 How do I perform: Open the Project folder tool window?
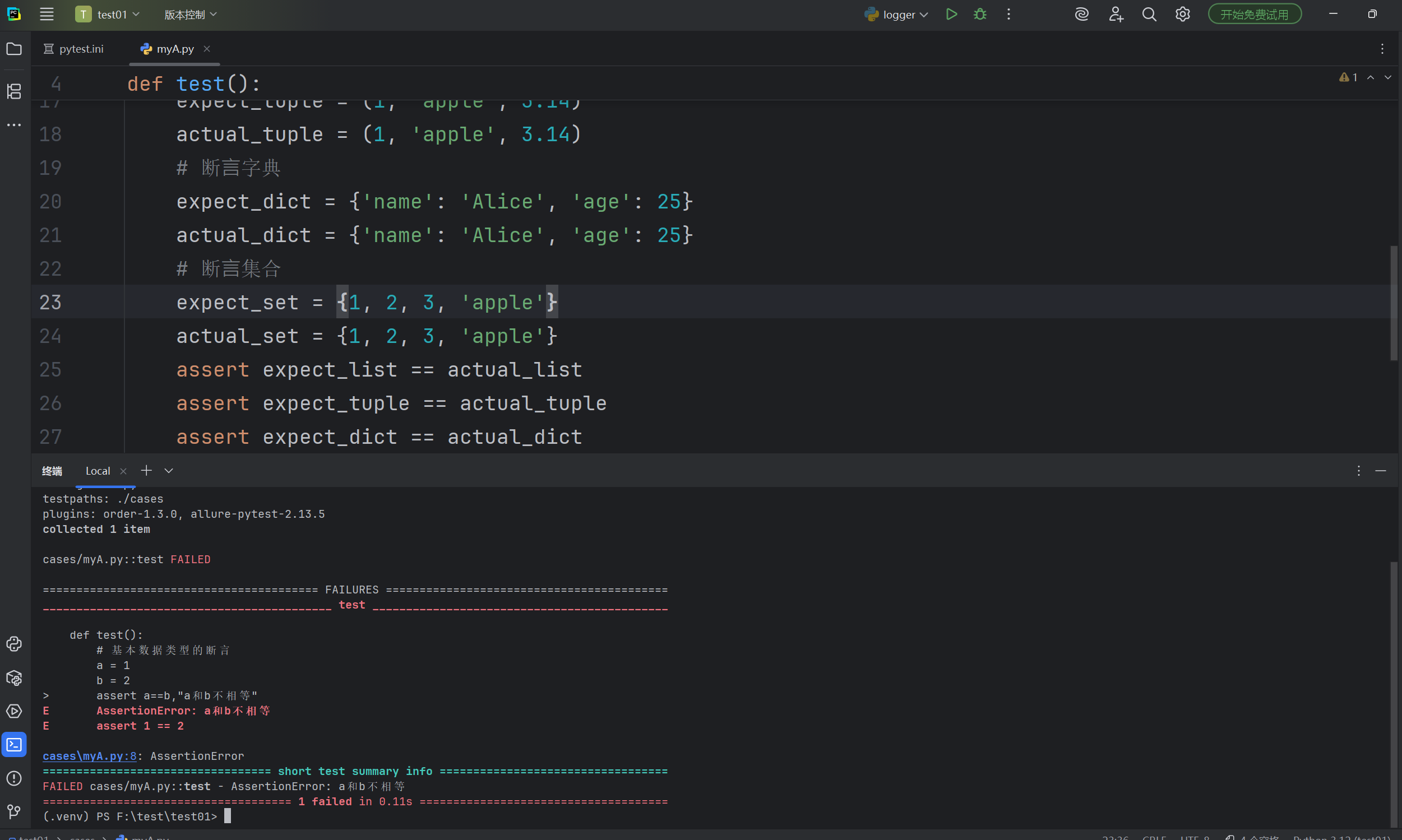(14, 49)
